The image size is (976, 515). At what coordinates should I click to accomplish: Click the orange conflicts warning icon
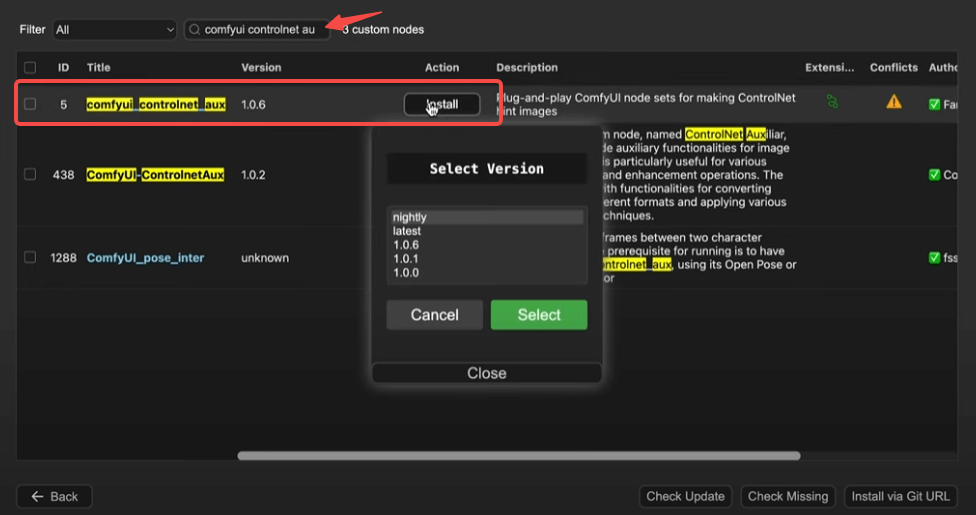click(893, 102)
